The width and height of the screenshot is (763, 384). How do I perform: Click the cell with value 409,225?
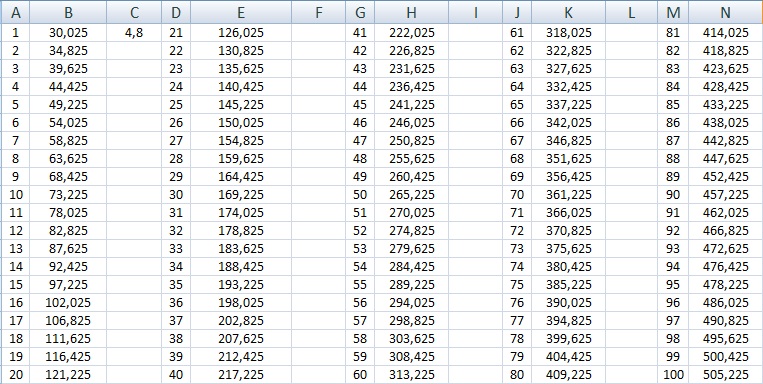568,375
